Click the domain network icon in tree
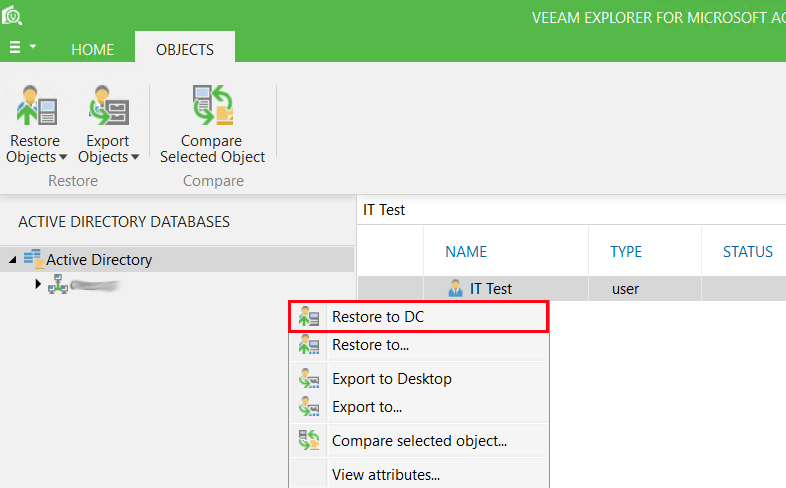Image resolution: width=786 pixels, height=488 pixels. (58, 285)
